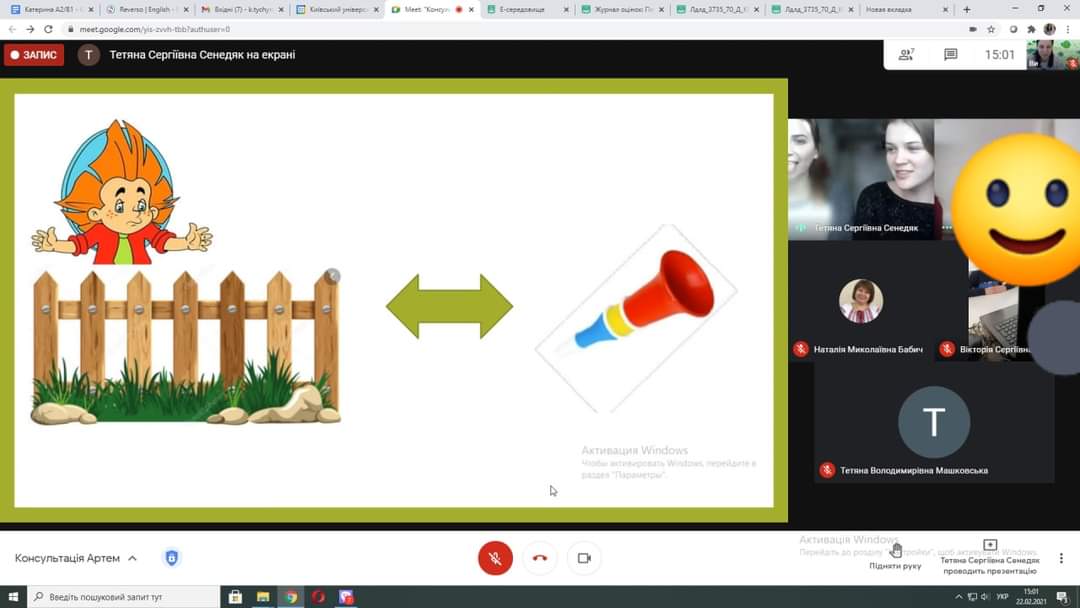Select Тетяна Володимирівна Машковська participant tile

pos(934,422)
